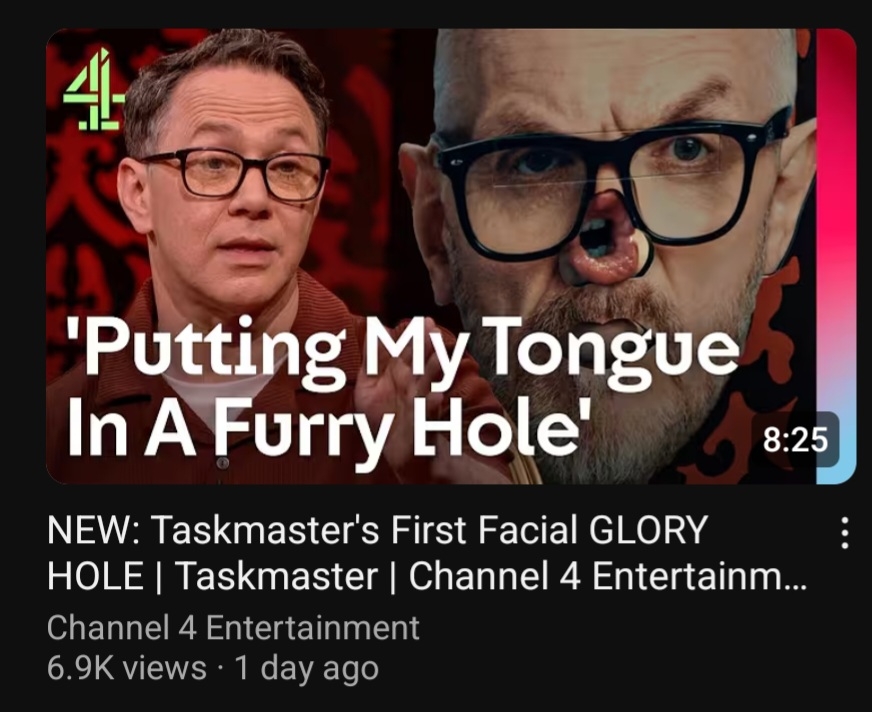This screenshot has width=872, height=712.
Task: Click the "6.9K views" count text
Action: pyautogui.click(x=126, y=668)
